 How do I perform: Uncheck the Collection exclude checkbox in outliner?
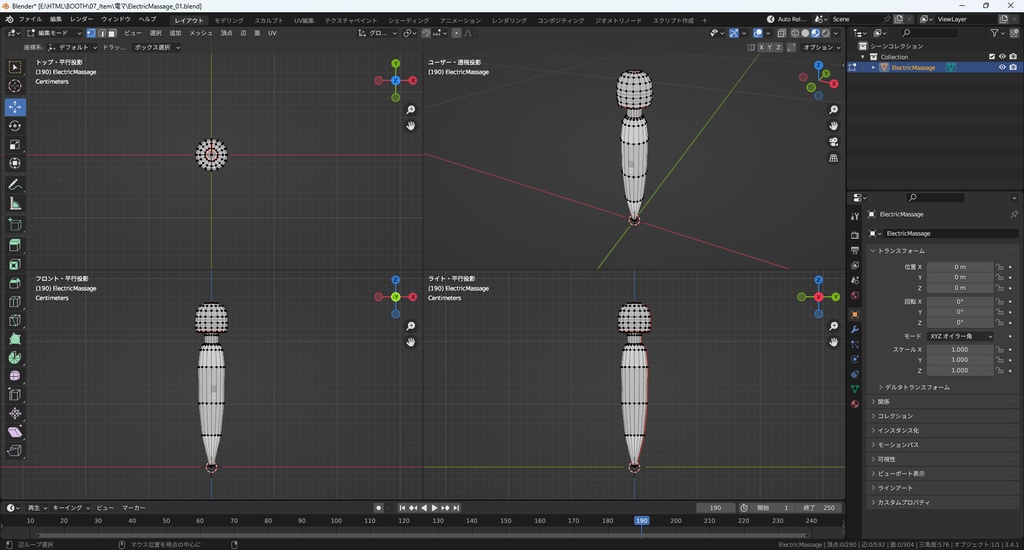991,56
